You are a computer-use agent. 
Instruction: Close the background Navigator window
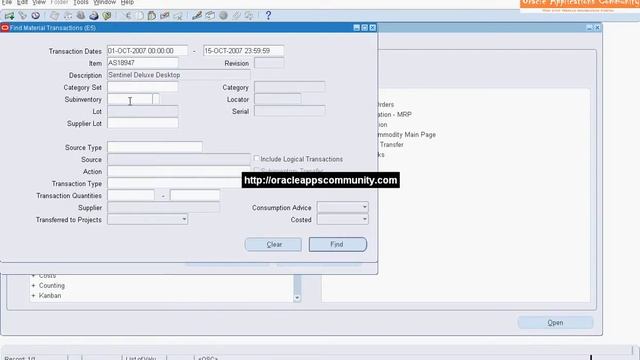[597, 28]
